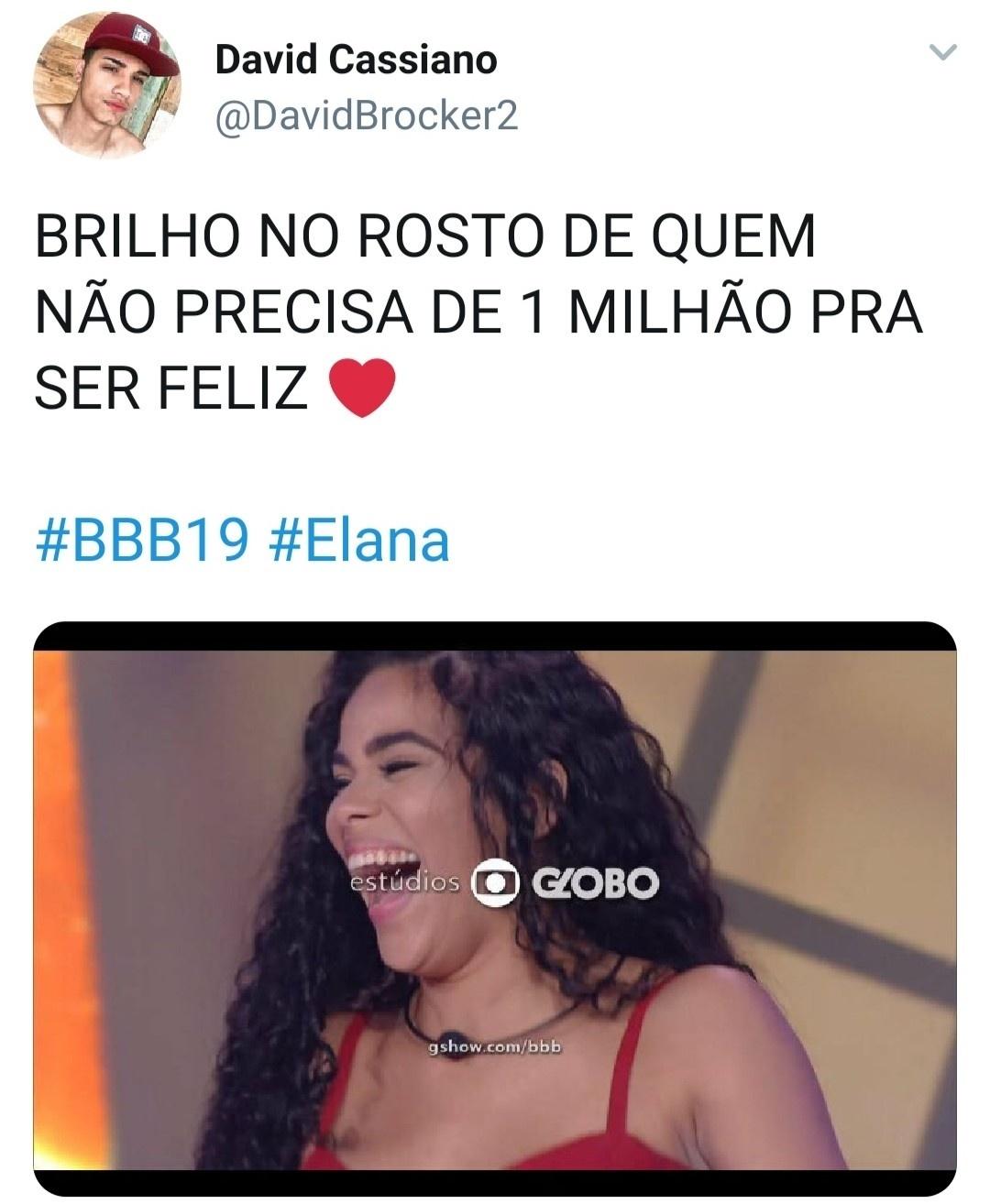Viewport: 990px width, 1204px height.
Task: Open the David Cassiano display name
Action: coord(357,60)
